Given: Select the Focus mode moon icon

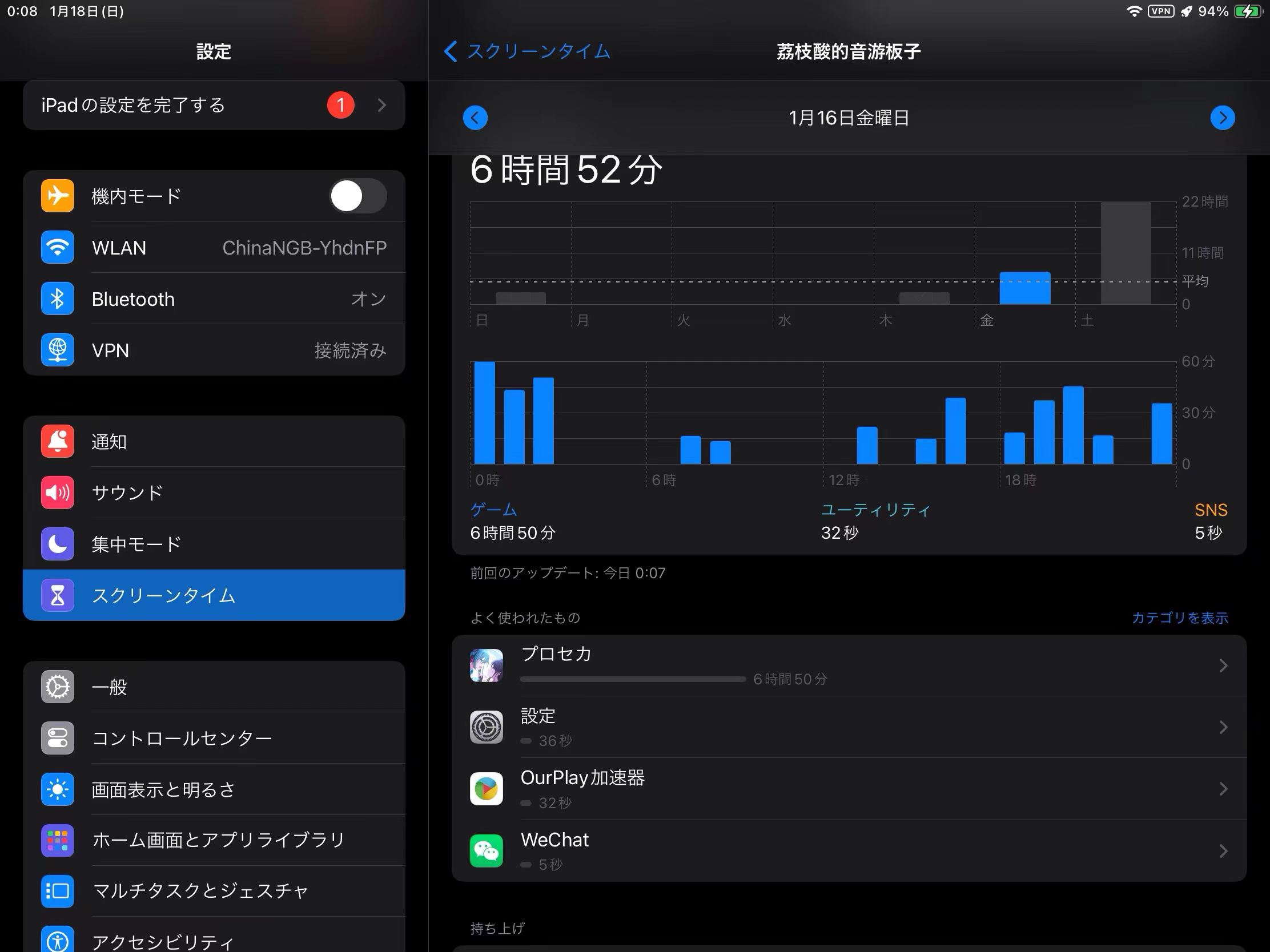Looking at the screenshot, I should [x=58, y=543].
